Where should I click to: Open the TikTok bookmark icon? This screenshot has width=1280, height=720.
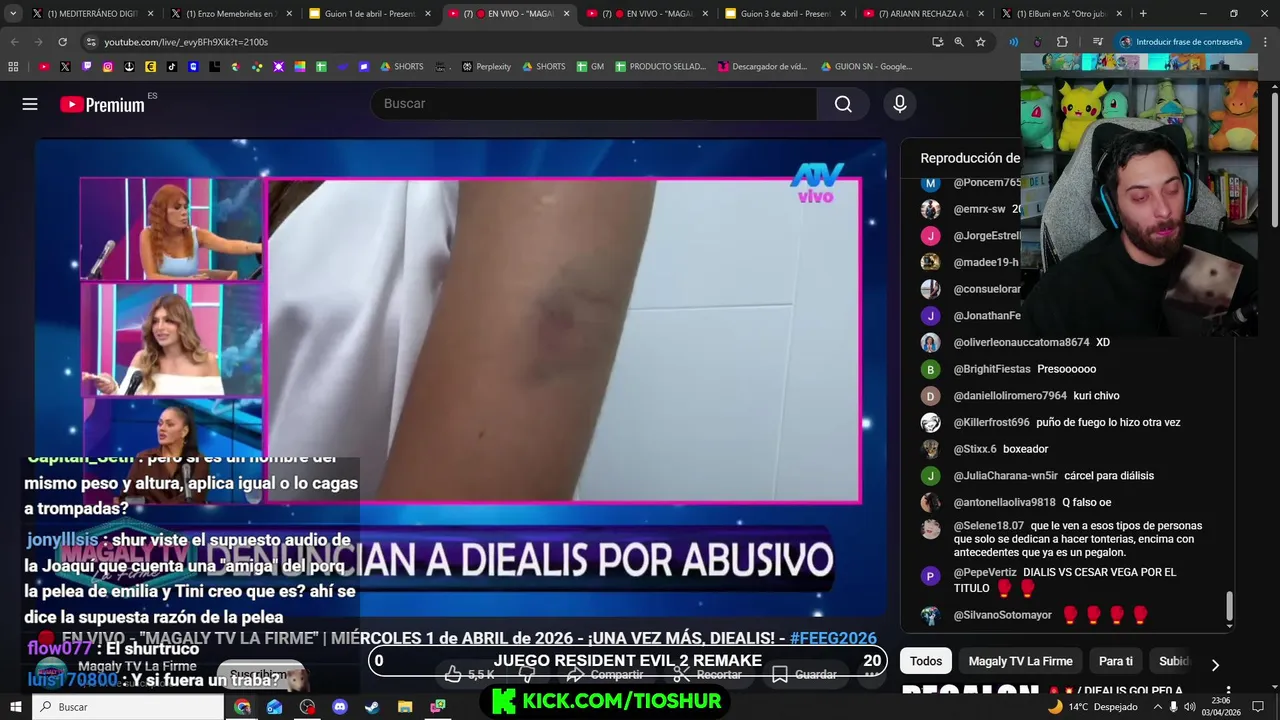point(172,67)
